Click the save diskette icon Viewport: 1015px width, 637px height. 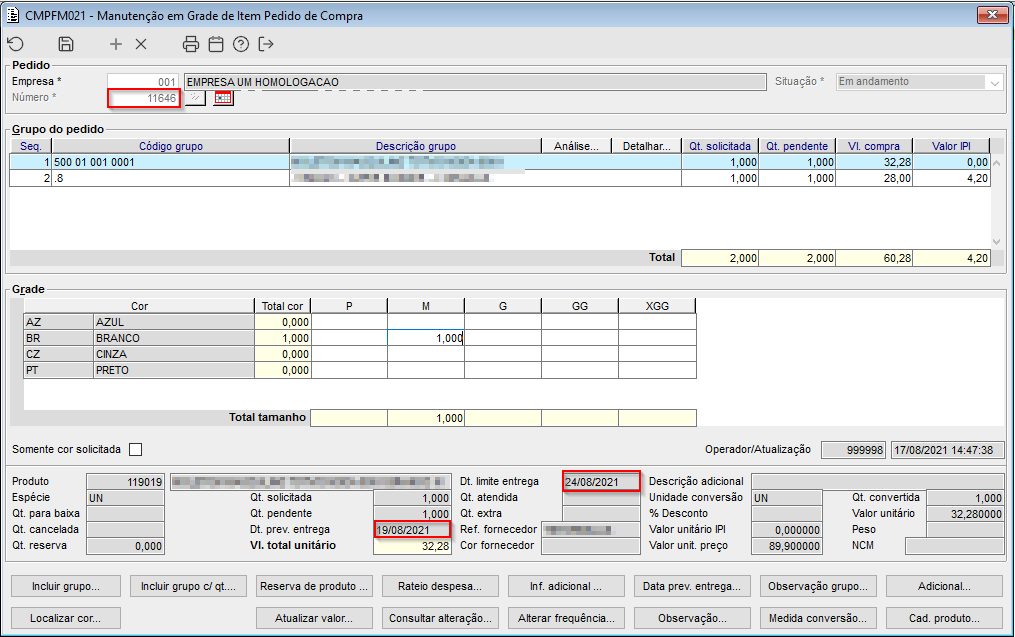[66, 44]
